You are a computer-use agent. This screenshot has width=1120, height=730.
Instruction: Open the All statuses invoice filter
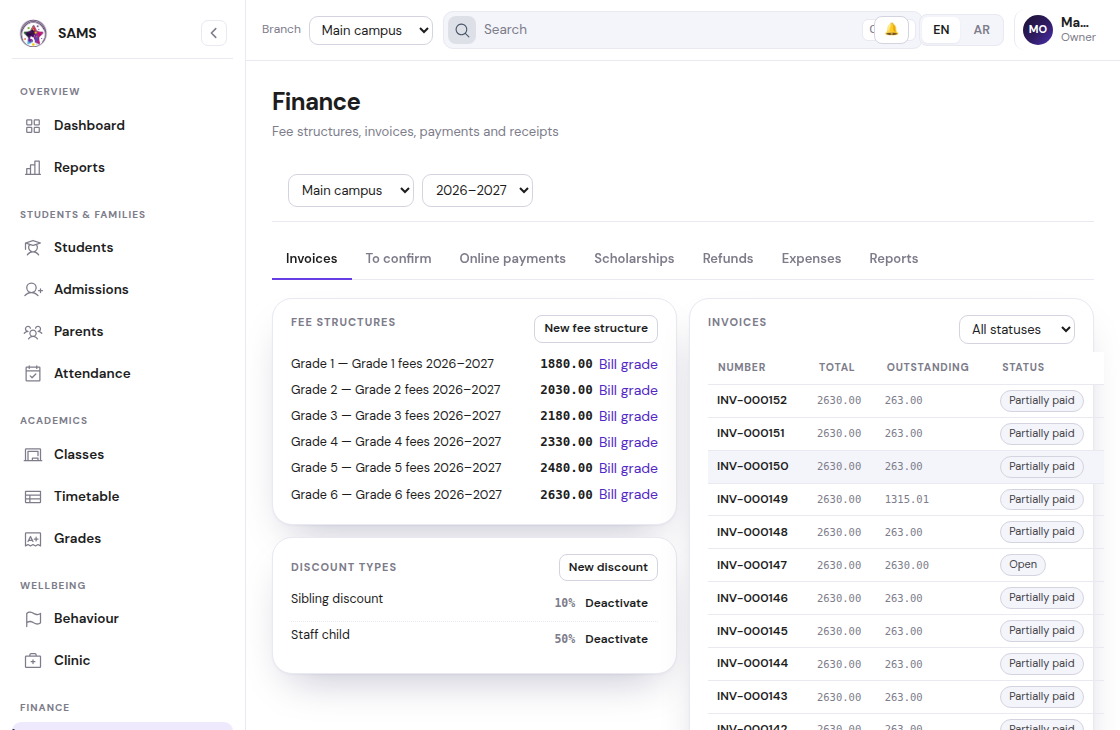pos(1016,329)
